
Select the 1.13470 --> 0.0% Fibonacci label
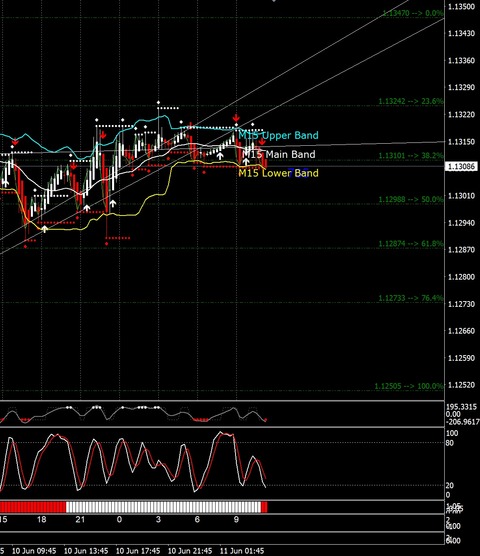413,13
